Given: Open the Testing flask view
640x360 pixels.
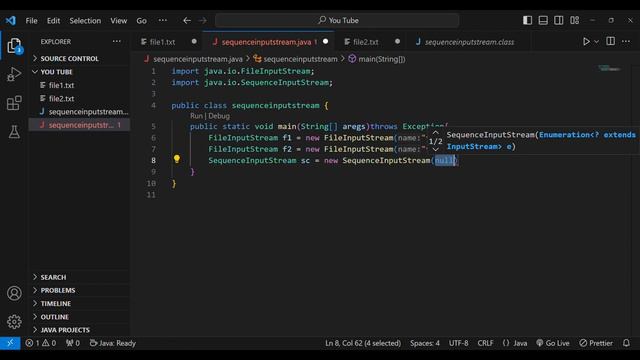Looking at the screenshot, I should 14,131.
